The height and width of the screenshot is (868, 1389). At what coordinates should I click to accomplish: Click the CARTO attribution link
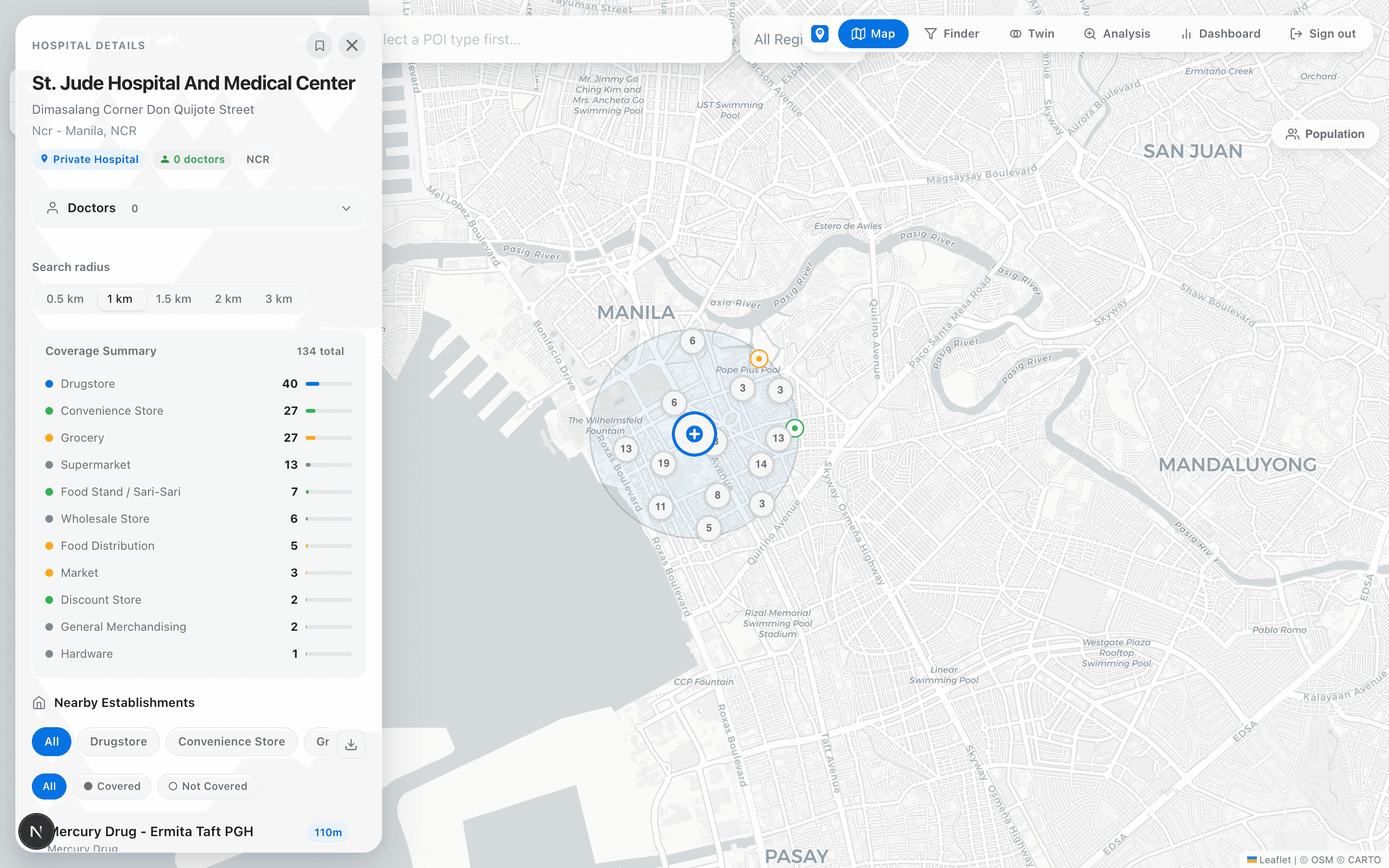click(1364, 860)
